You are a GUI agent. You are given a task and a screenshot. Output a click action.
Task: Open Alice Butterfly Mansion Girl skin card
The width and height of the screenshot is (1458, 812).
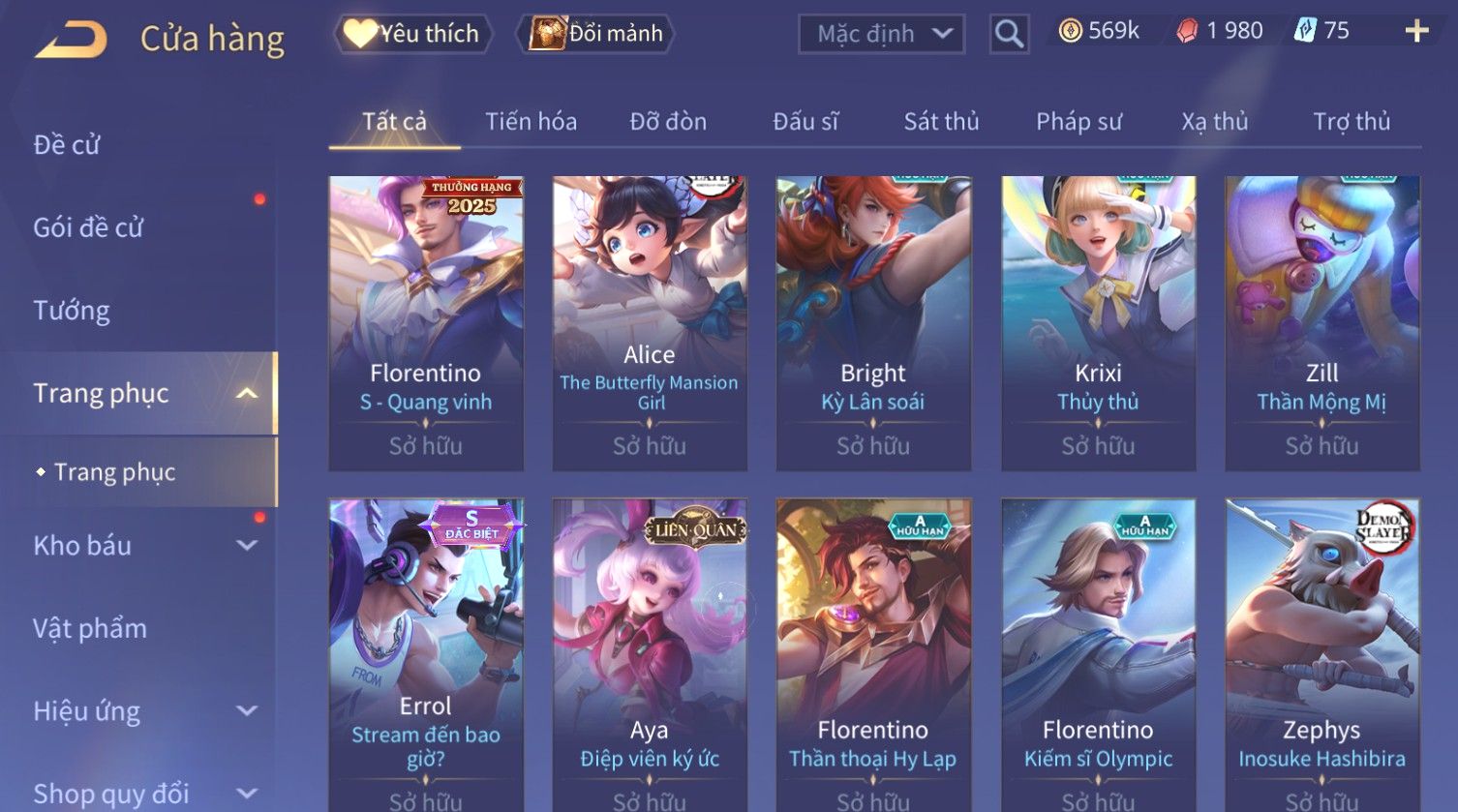coord(650,323)
